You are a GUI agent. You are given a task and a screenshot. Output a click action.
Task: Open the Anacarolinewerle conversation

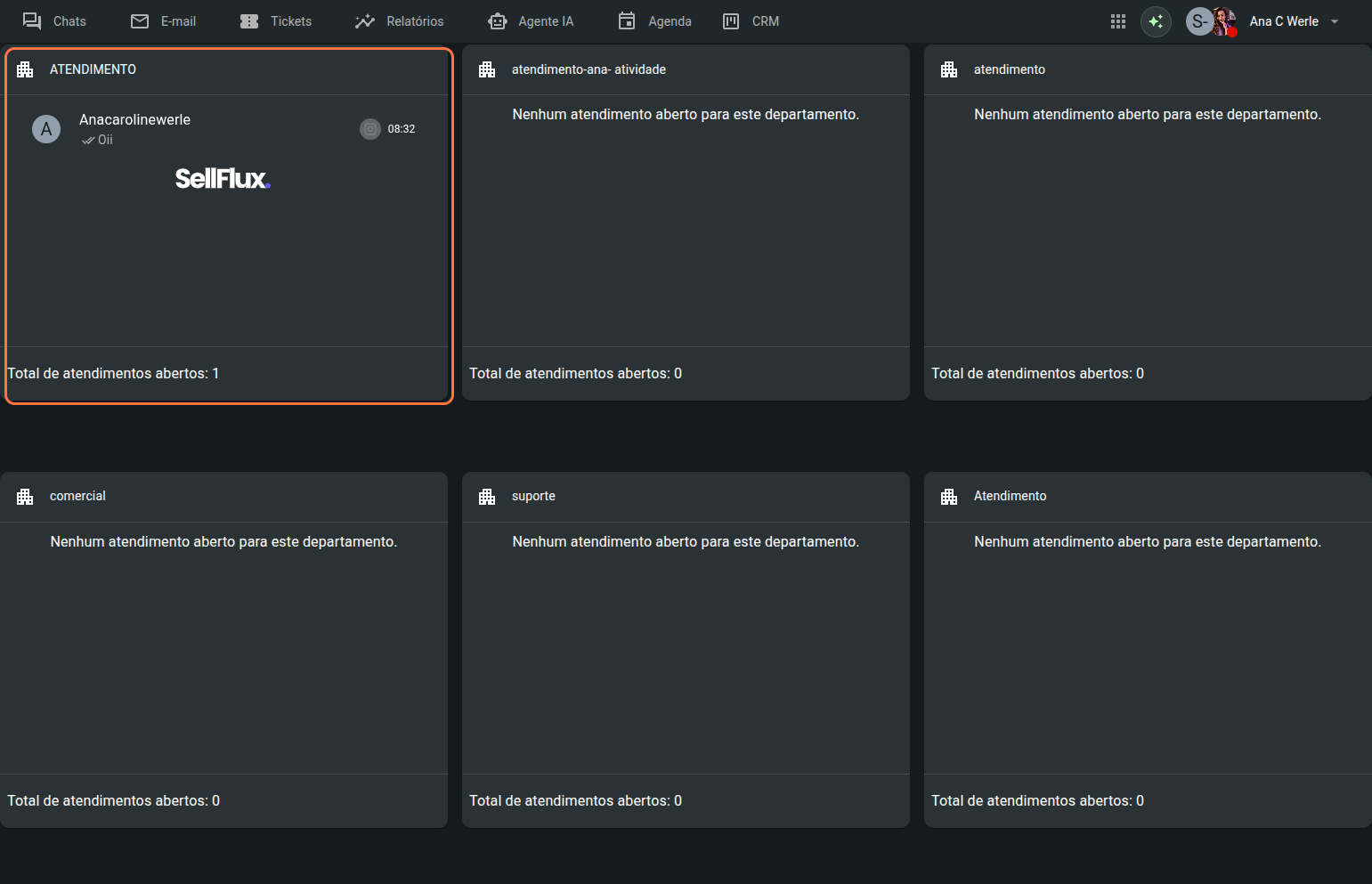click(134, 120)
